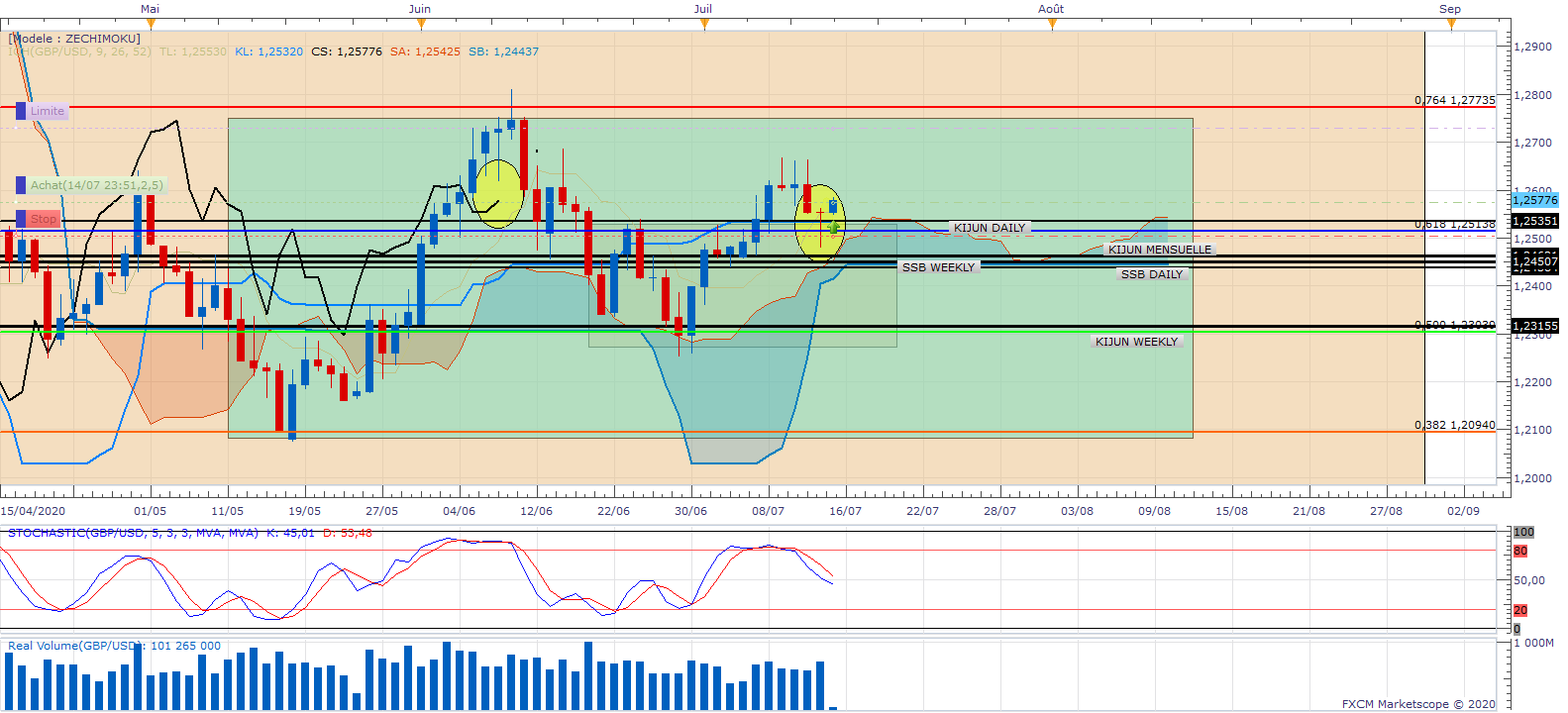Click the stochastic D: 53,48 value
This screenshot has height=713, width=1568.
[348, 533]
